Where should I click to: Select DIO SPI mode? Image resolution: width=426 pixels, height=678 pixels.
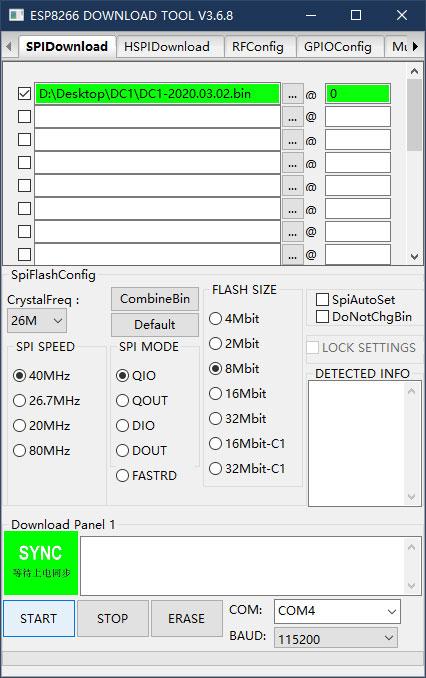122,425
